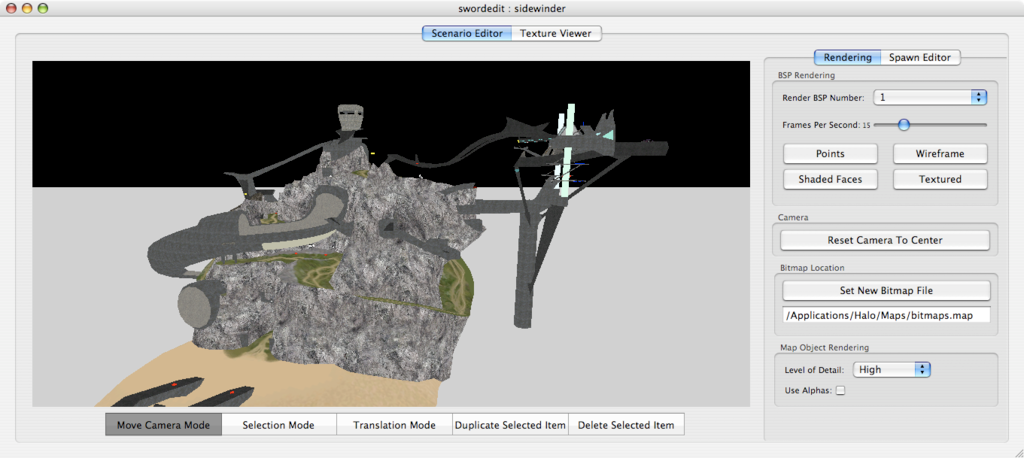Focus the bitmaps.map path field
The height and width of the screenshot is (458, 1024).
[886, 316]
